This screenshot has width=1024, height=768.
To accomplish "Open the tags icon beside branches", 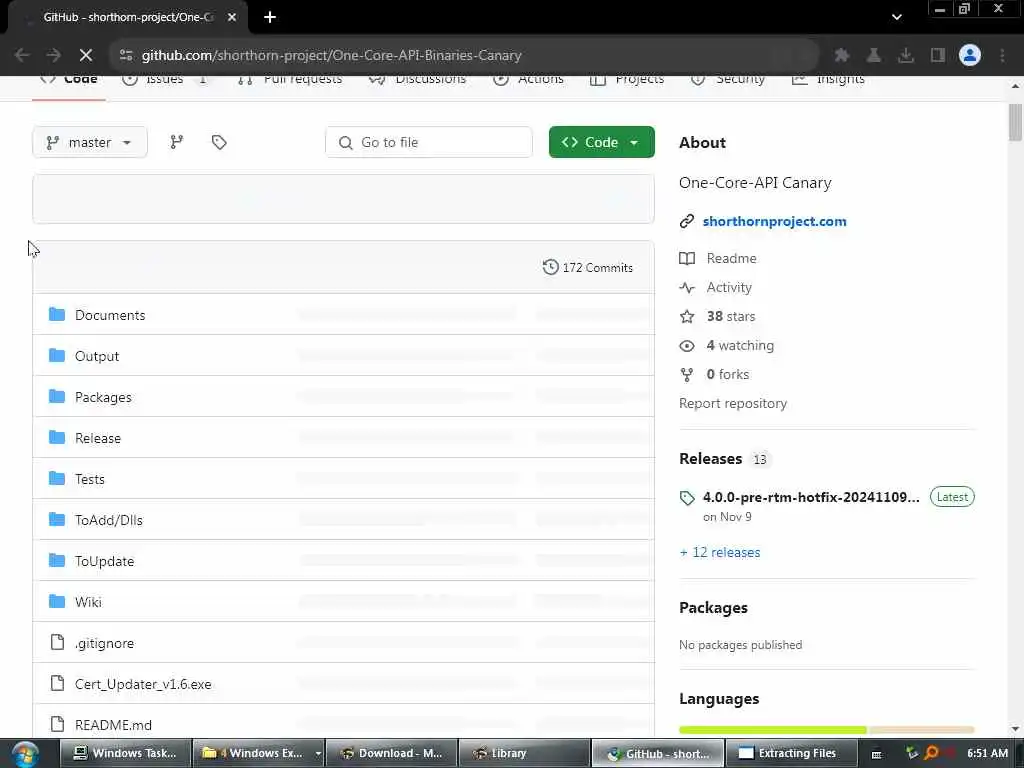I will click(x=219, y=142).
